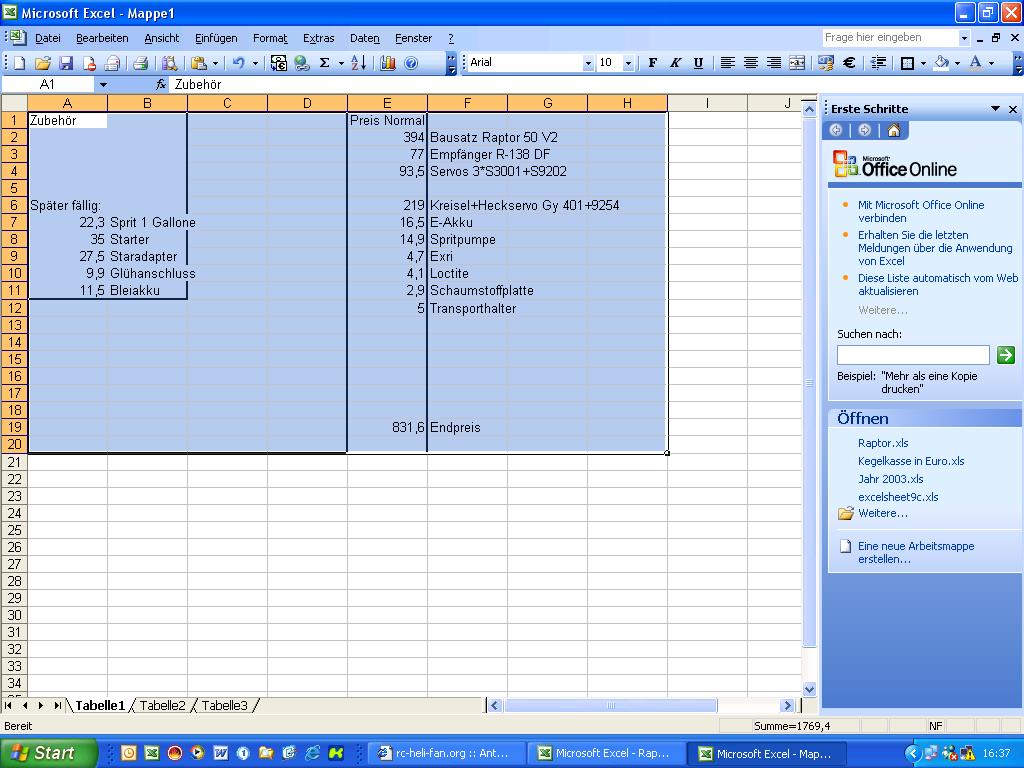Open the fill color dropdown arrow
The image size is (1024, 768).
click(x=957, y=63)
